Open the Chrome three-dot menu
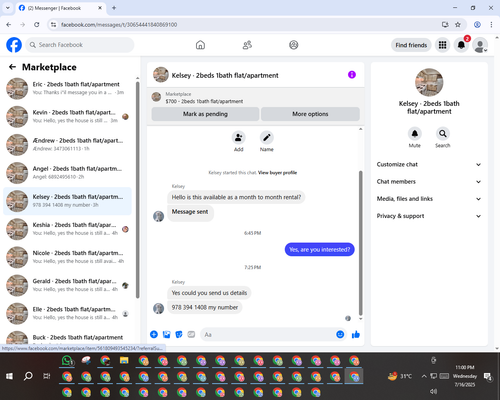Image resolution: width=500 pixels, height=400 pixels. pyautogui.click(x=491, y=25)
